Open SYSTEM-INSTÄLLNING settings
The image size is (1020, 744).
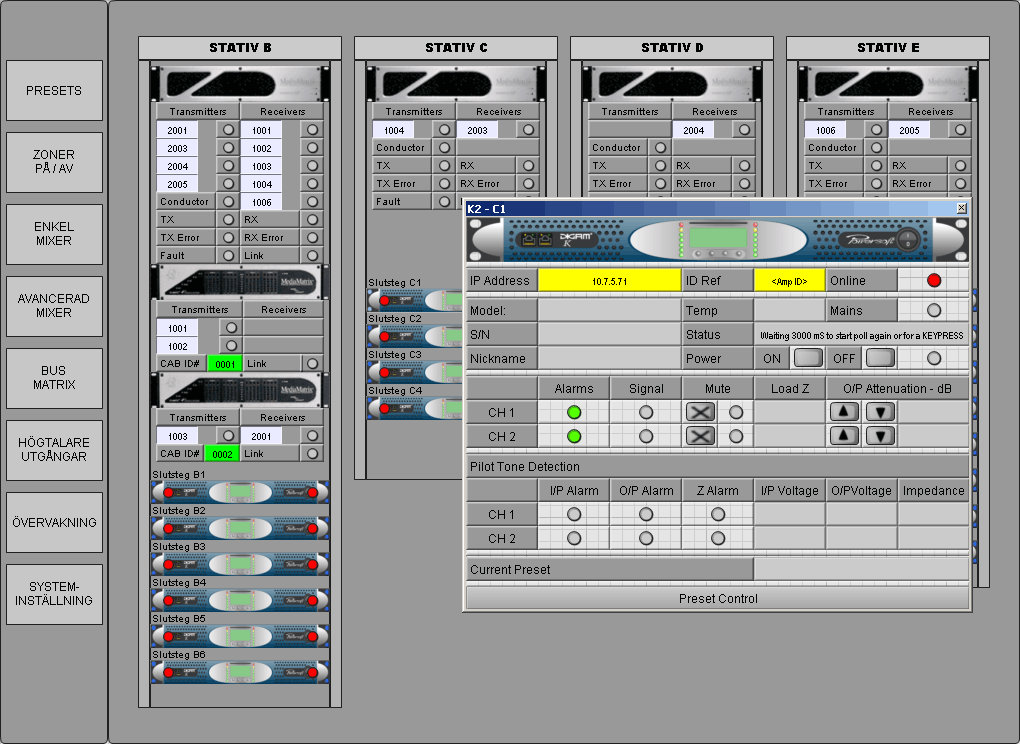click(x=54, y=594)
